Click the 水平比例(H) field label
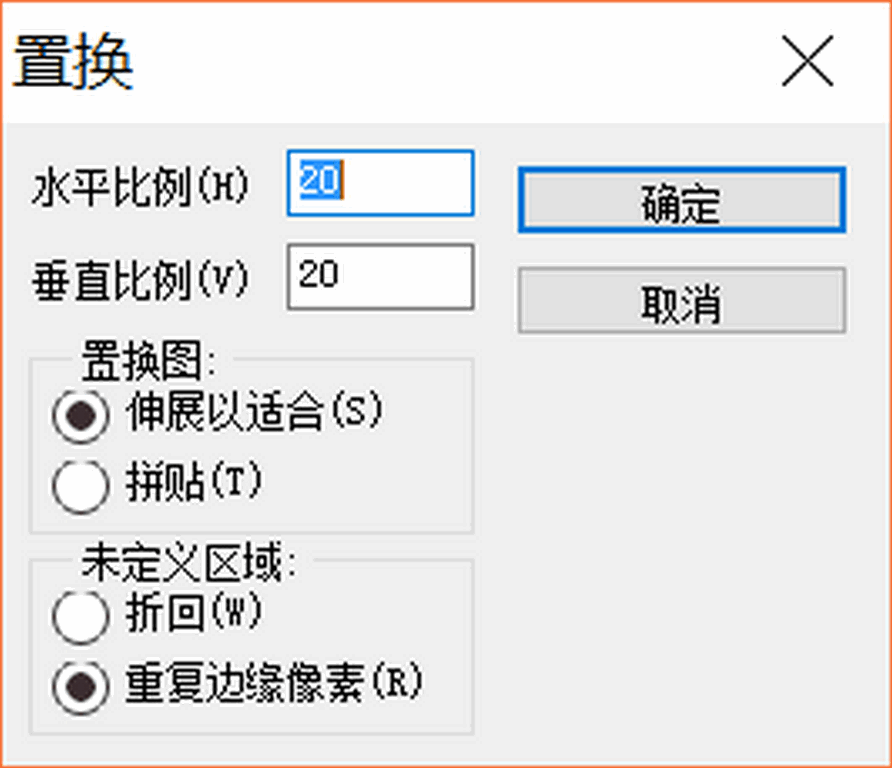 (x=140, y=186)
